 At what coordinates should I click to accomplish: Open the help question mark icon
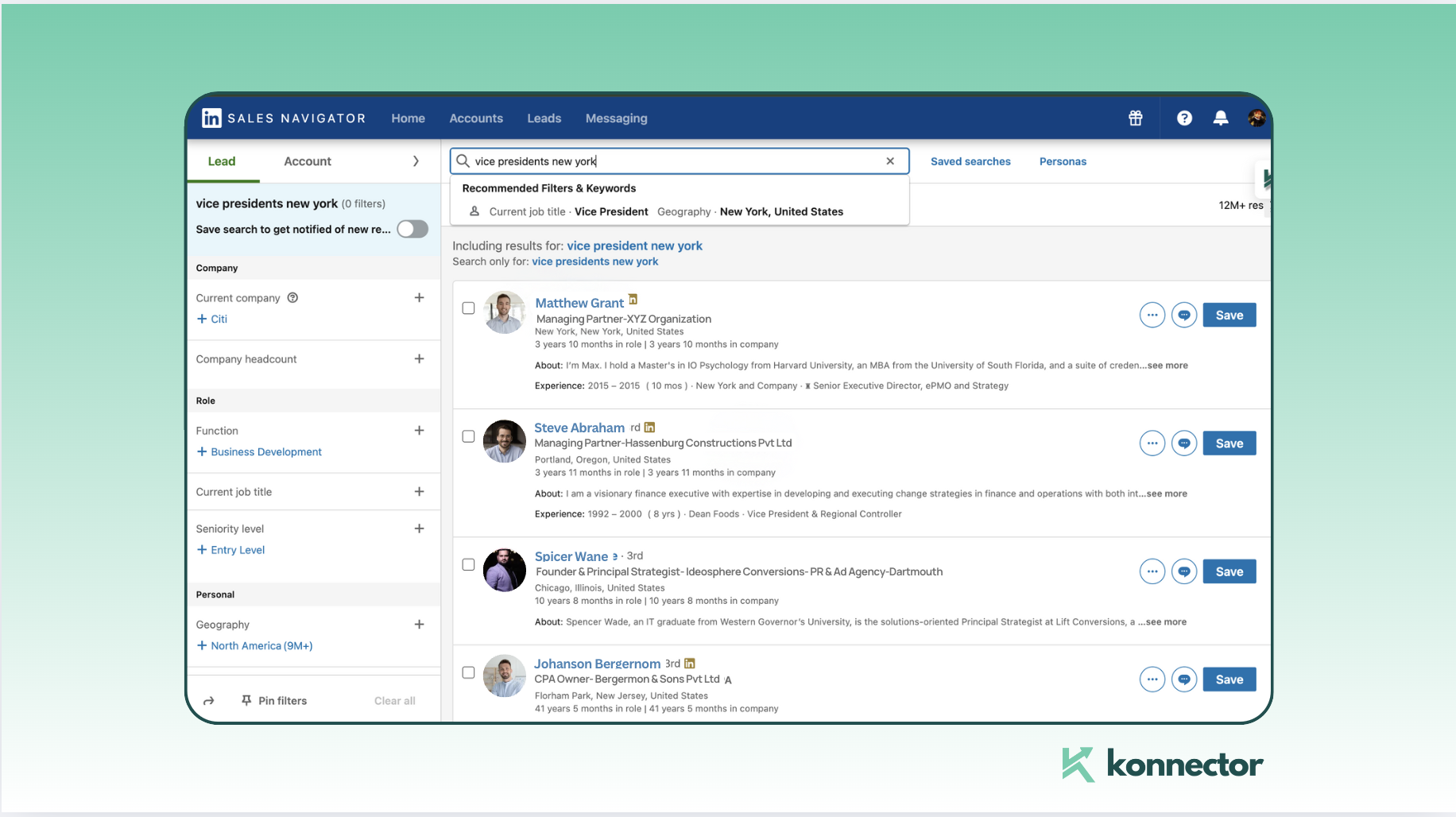tap(1184, 118)
